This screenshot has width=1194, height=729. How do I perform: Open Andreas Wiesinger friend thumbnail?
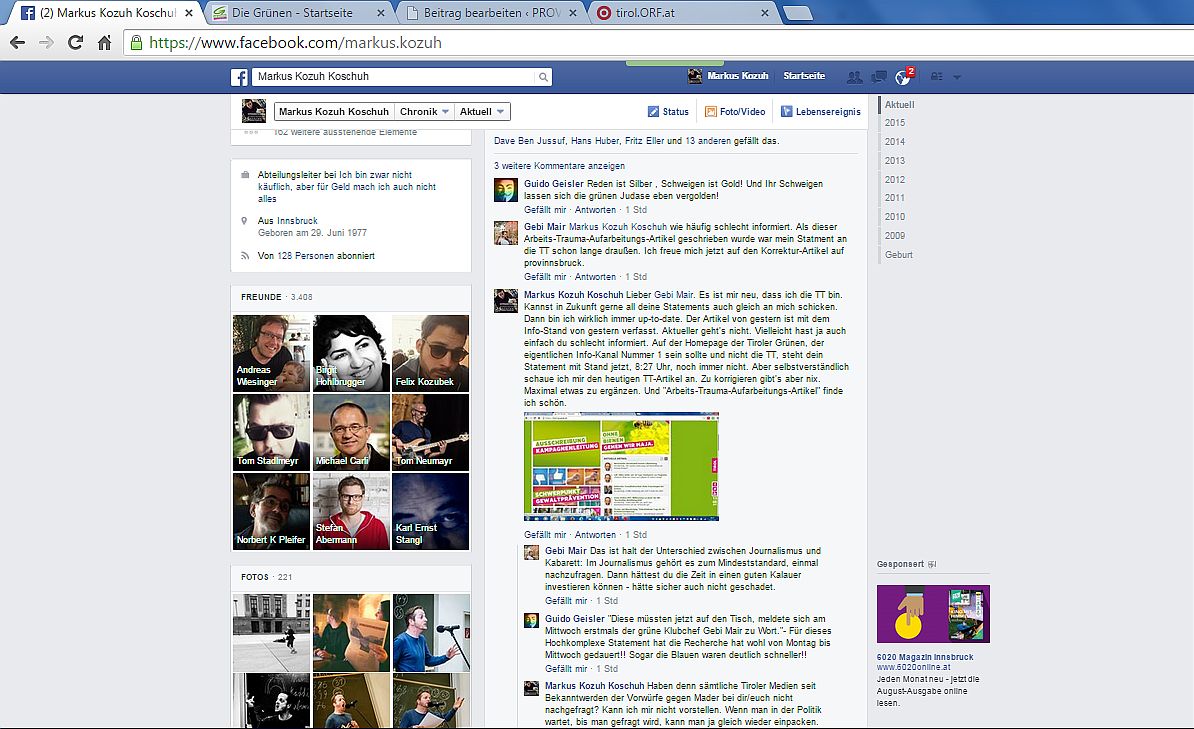click(272, 353)
